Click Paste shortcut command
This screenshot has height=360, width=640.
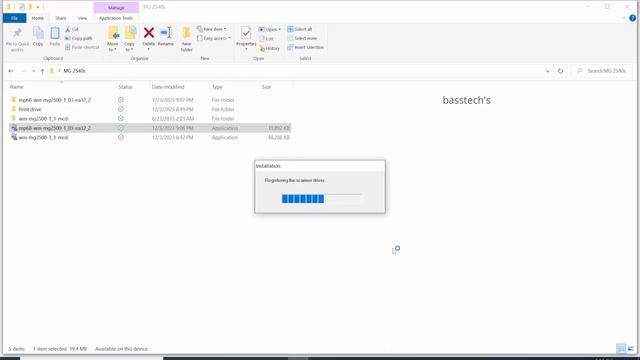[82, 47]
